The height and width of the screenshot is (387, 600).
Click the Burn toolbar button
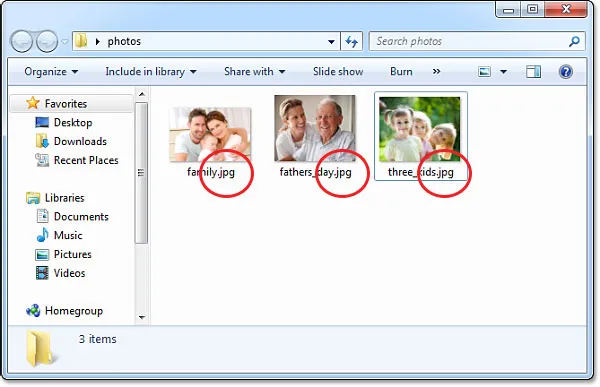tap(401, 72)
